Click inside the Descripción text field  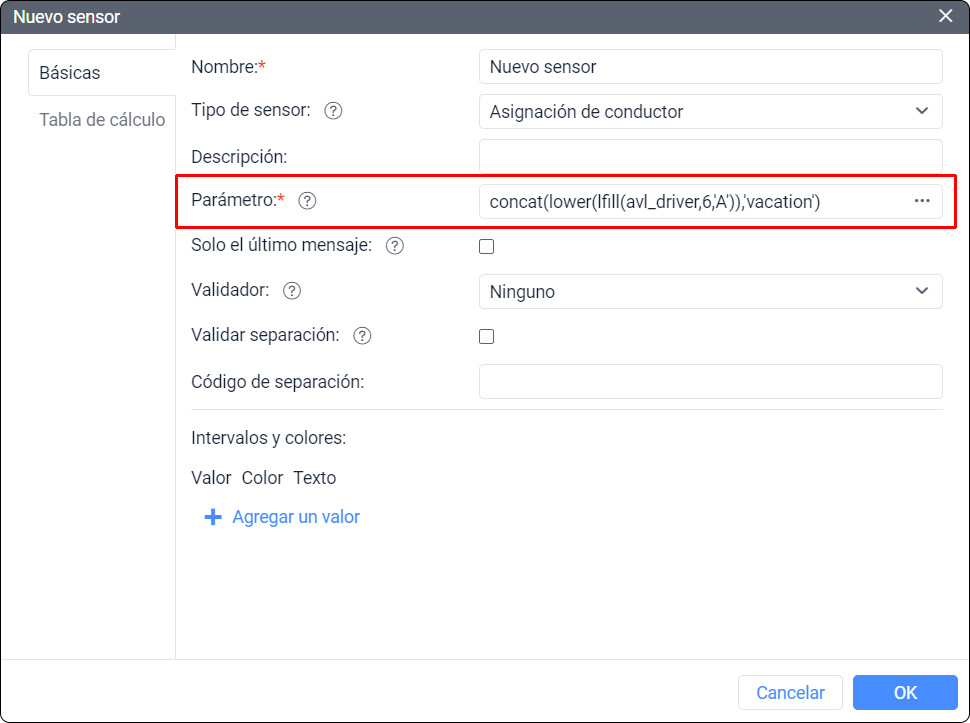click(710, 156)
